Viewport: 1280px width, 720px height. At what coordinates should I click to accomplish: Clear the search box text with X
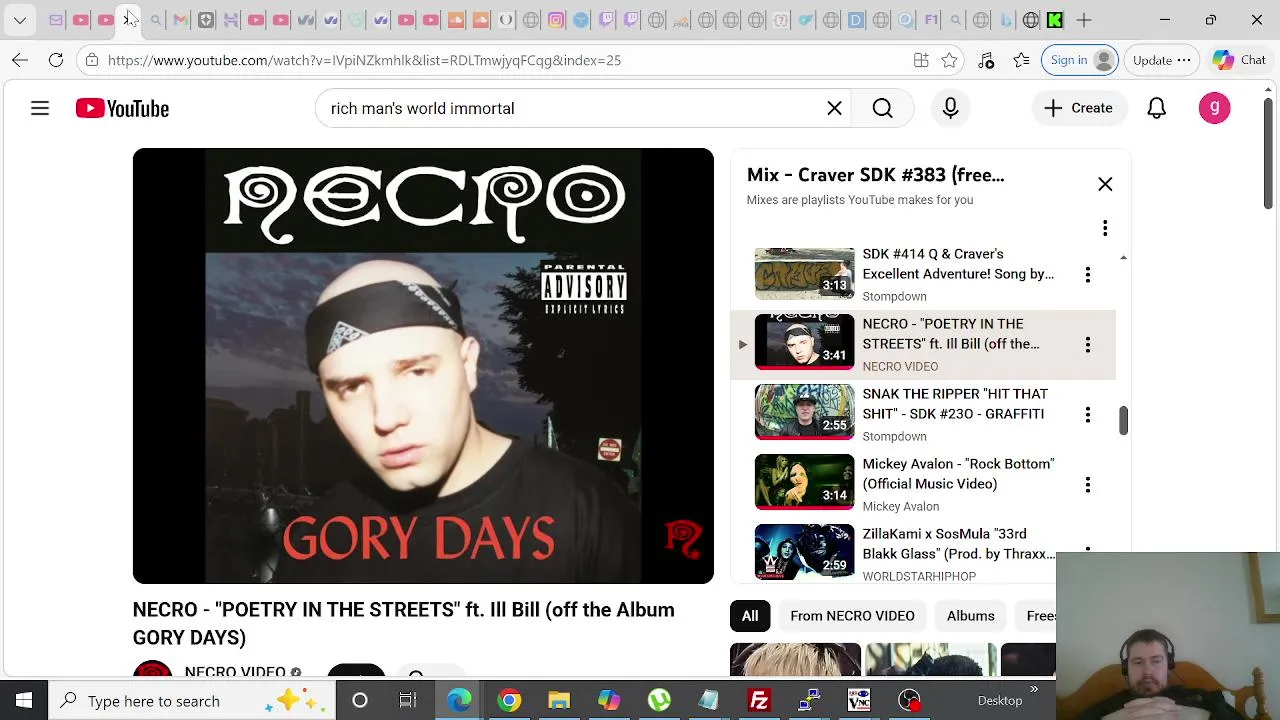[834, 108]
